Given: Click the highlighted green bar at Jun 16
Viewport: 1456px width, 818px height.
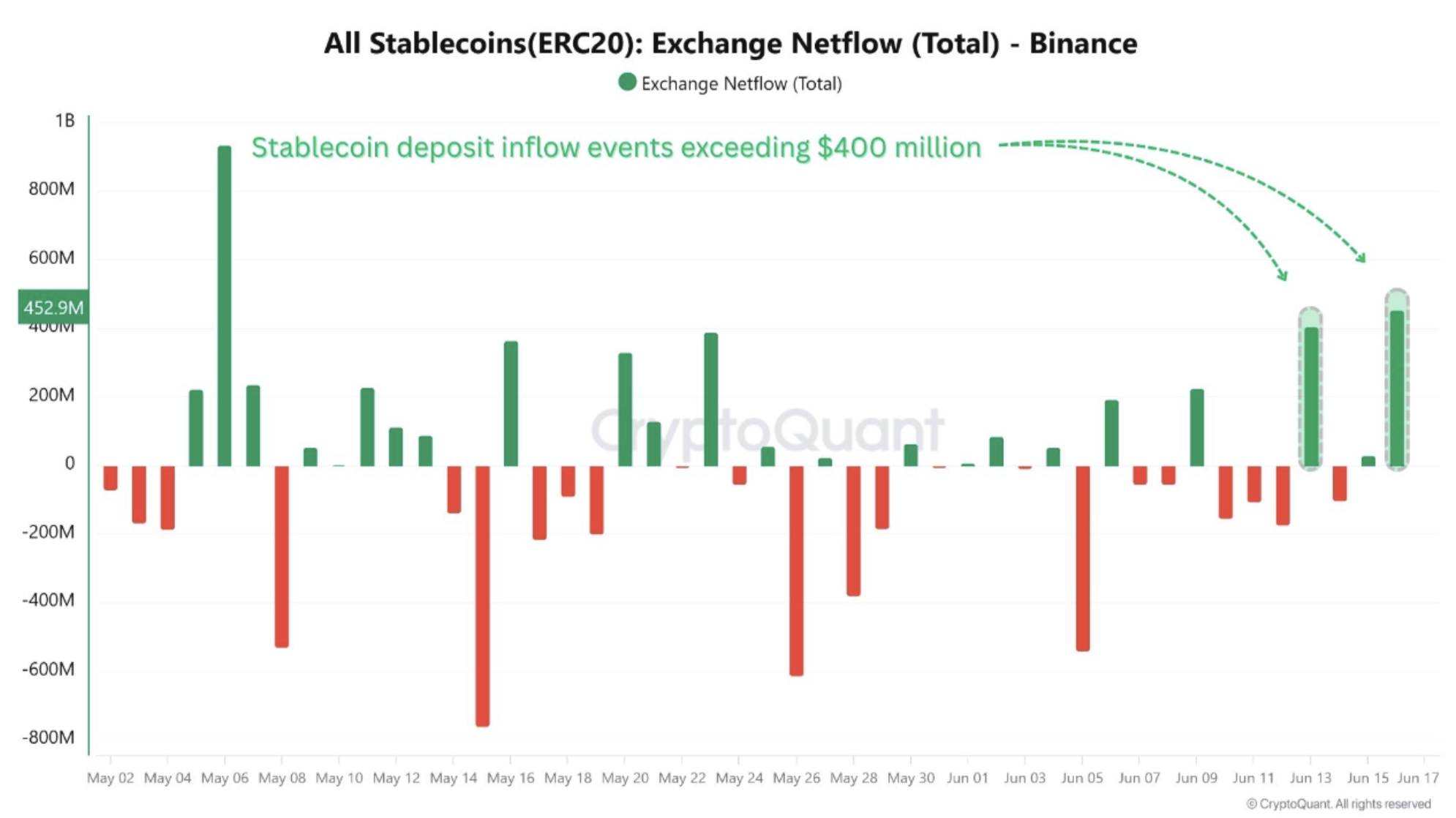Looking at the screenshot, I should click(x=1397, y=389).
